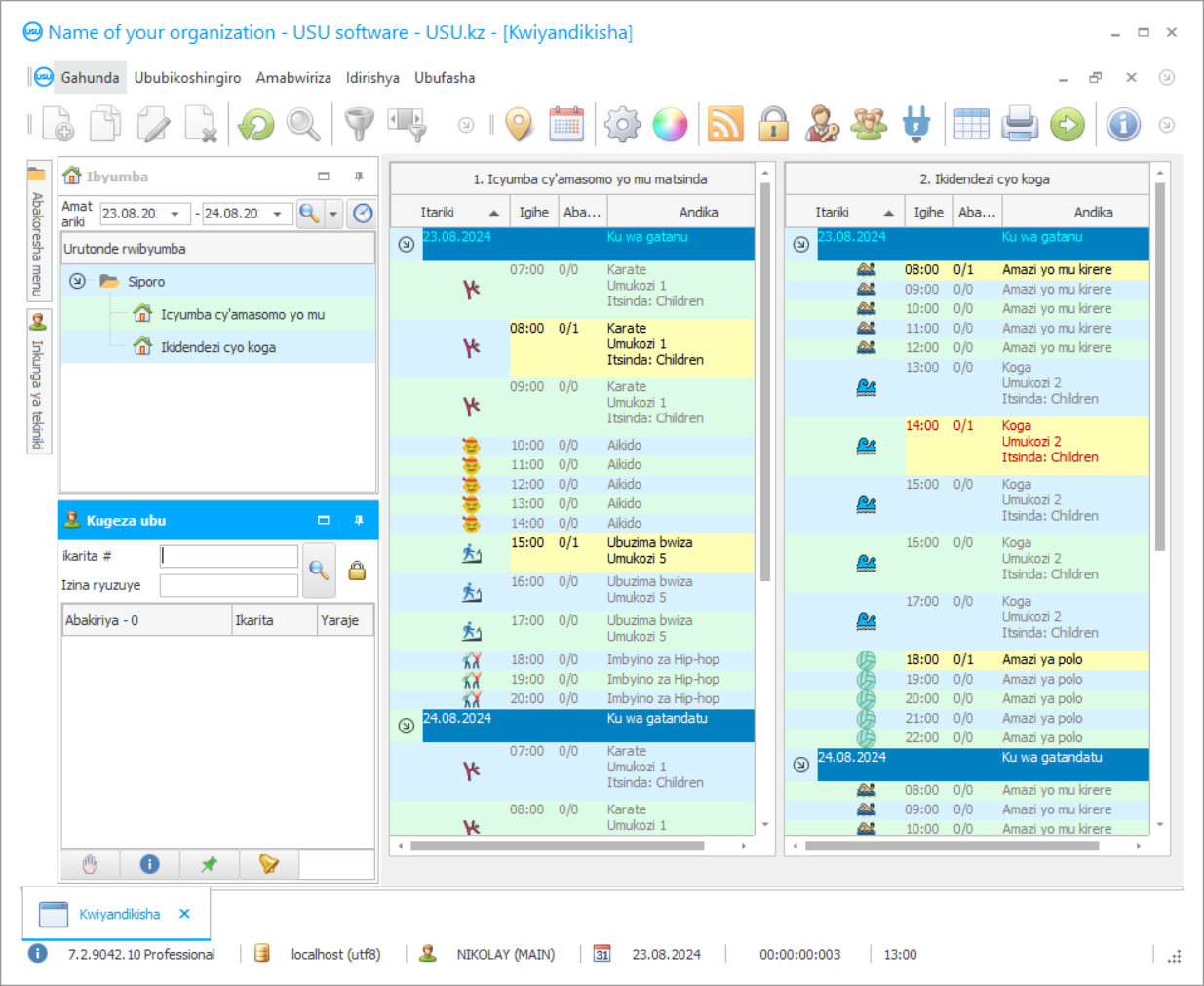Click the Andika column header in room 2
The image size is (1204, 986).
[1075, 212]
